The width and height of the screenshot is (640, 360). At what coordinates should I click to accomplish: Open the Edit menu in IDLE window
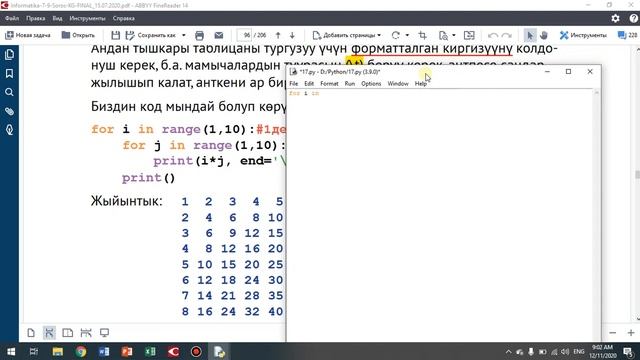click(x=309, y=84)
